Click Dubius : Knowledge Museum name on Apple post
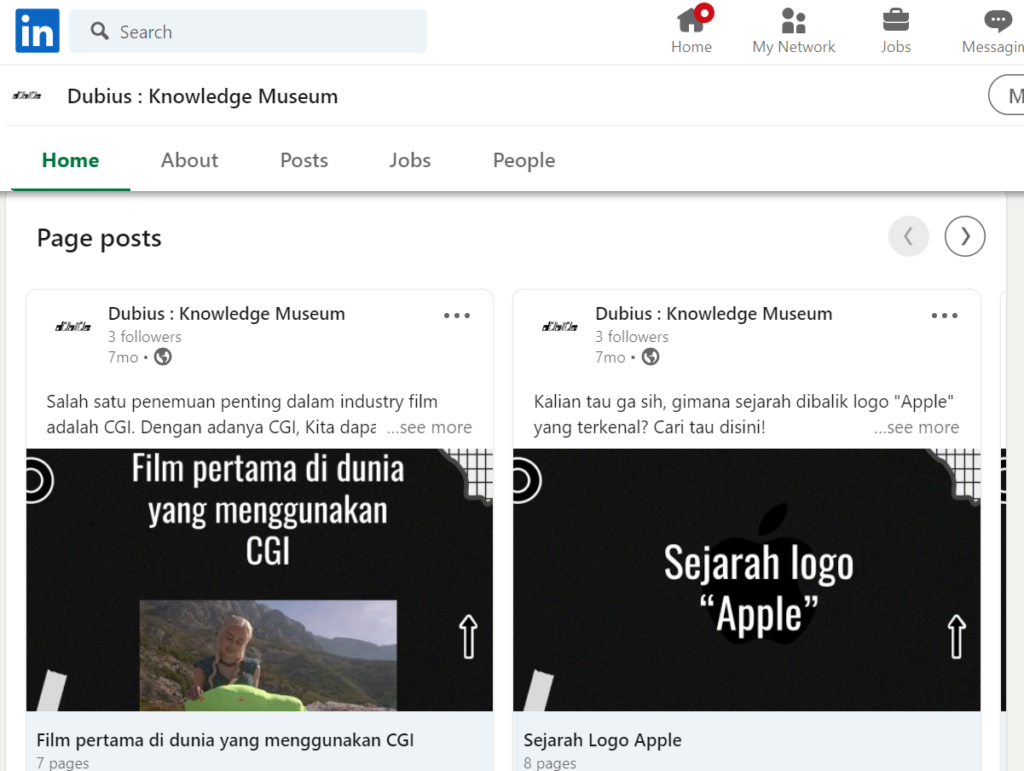Viewport: 1024px width, 771px height. click(713, 314)
